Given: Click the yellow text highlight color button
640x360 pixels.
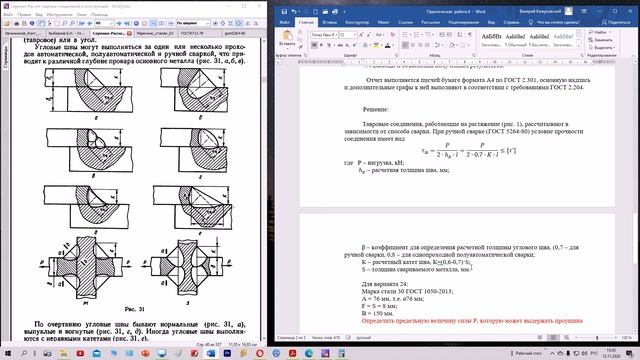Looking at the screenshot, I should click(x=377, y=45).
